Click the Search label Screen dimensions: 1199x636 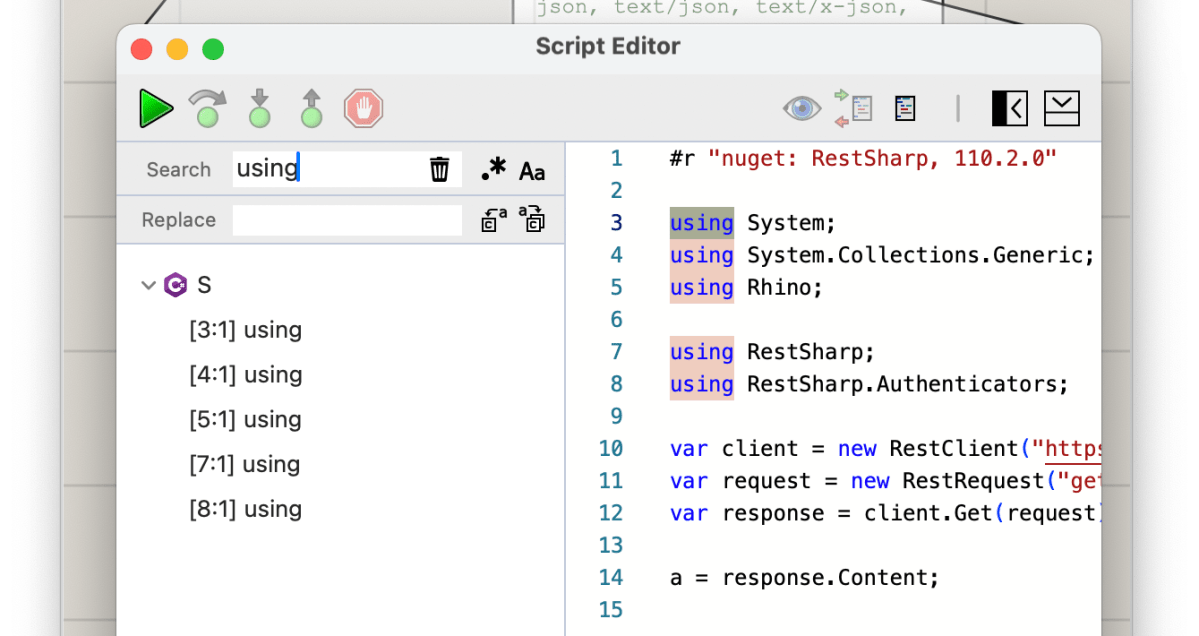[178, 170]
